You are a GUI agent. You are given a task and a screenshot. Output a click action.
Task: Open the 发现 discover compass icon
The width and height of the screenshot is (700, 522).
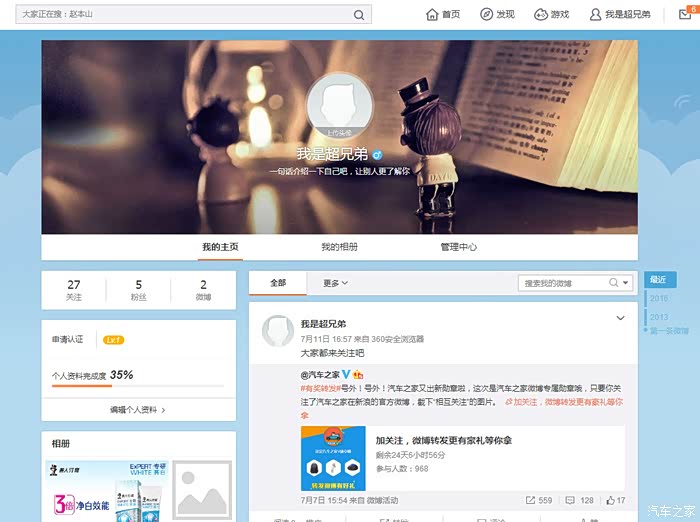[487, 14]
